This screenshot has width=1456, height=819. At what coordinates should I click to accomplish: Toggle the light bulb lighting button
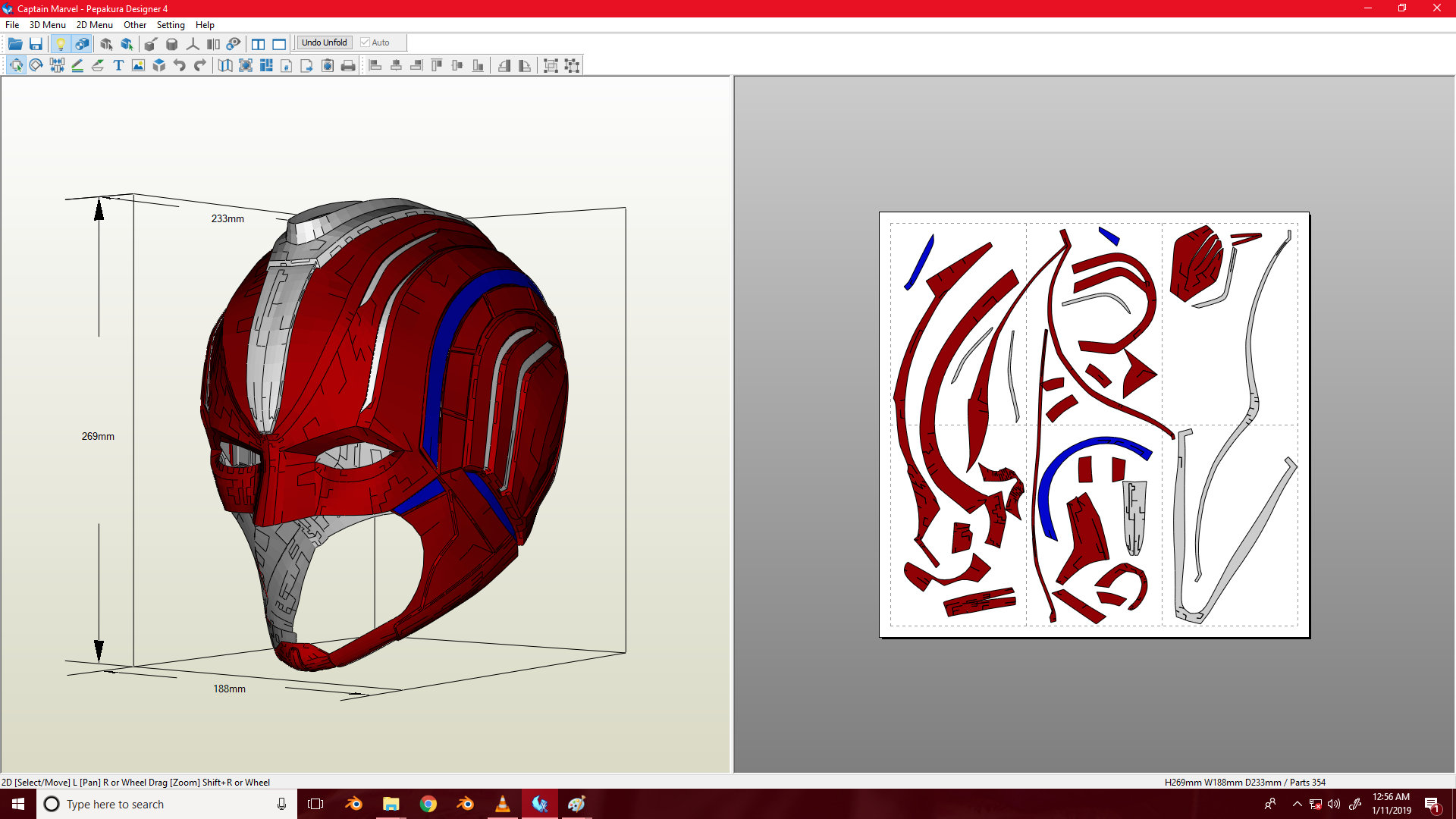pos(61,43)
